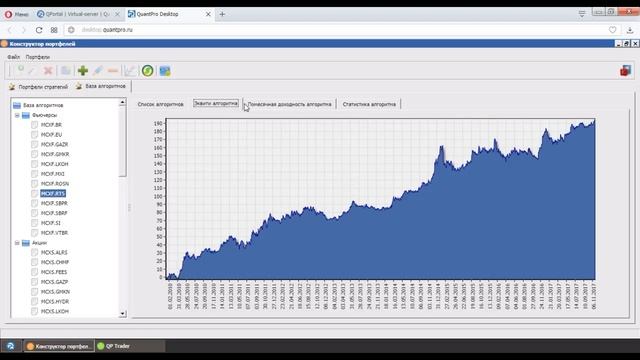Close the QuantPro Desktop browser tab

tap(208, 14)
